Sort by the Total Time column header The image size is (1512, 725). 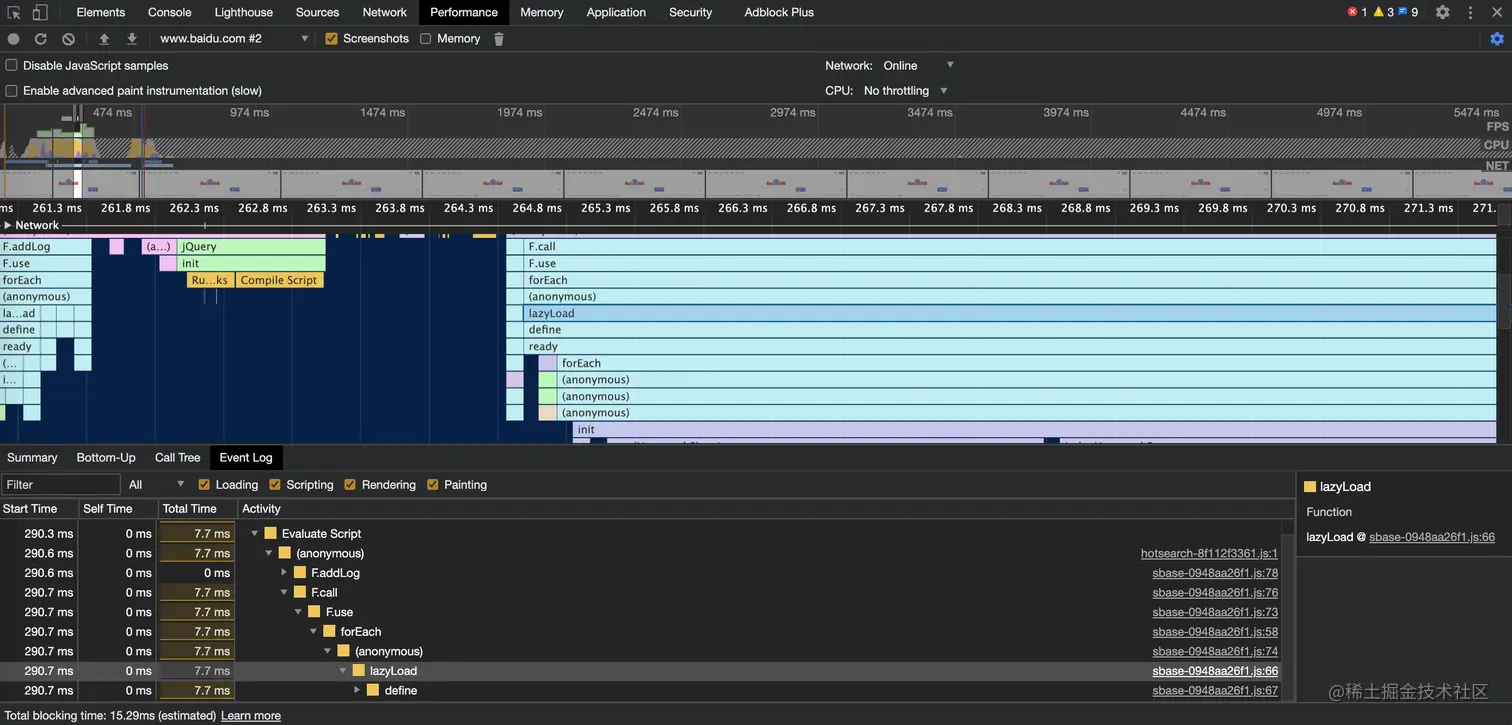coord(198,509)
